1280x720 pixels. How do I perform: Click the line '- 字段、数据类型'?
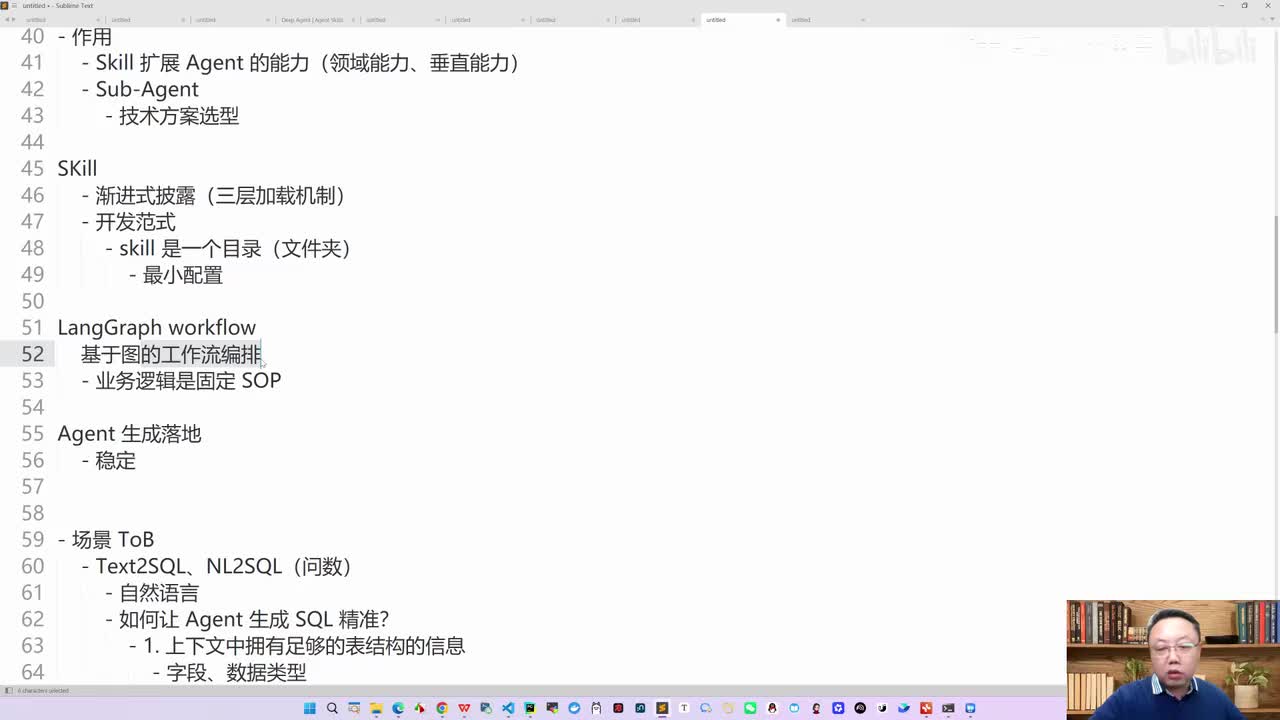(230, 672)
